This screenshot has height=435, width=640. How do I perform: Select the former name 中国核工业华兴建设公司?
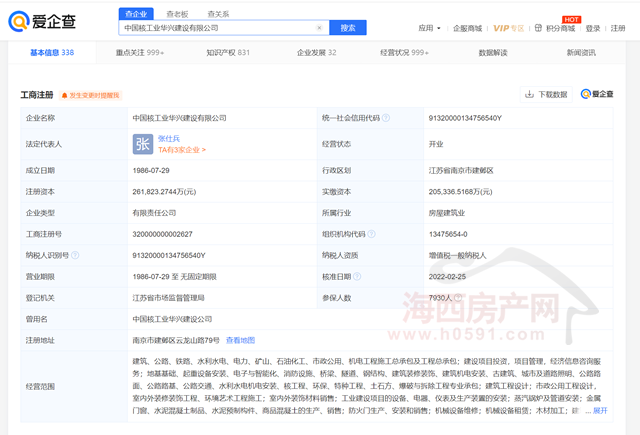(172, 319)
